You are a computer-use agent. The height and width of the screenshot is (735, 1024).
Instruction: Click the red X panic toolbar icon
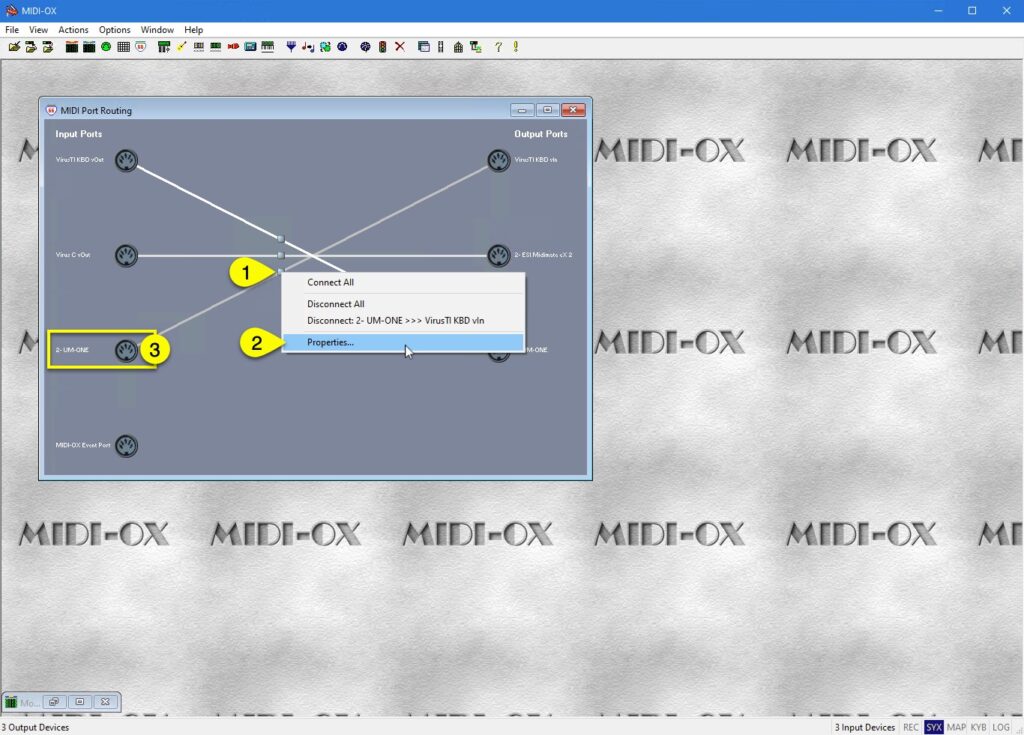point(401,46)
